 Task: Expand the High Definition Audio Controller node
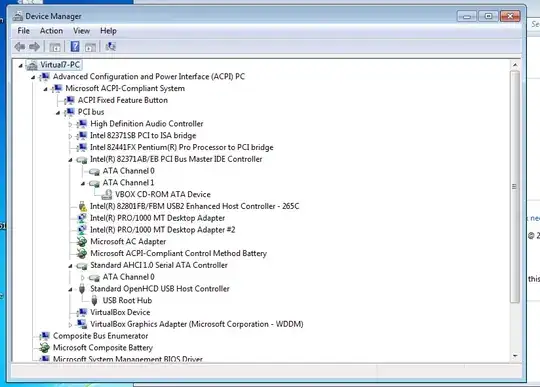coord(70,124)
